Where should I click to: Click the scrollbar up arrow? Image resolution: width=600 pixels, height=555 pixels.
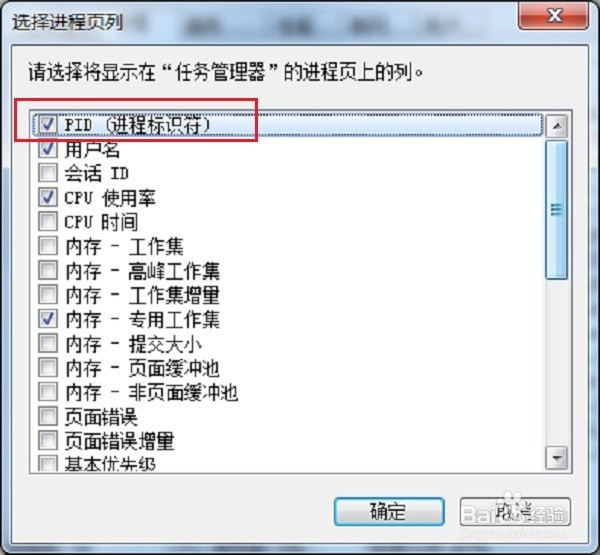pos(557,126)
